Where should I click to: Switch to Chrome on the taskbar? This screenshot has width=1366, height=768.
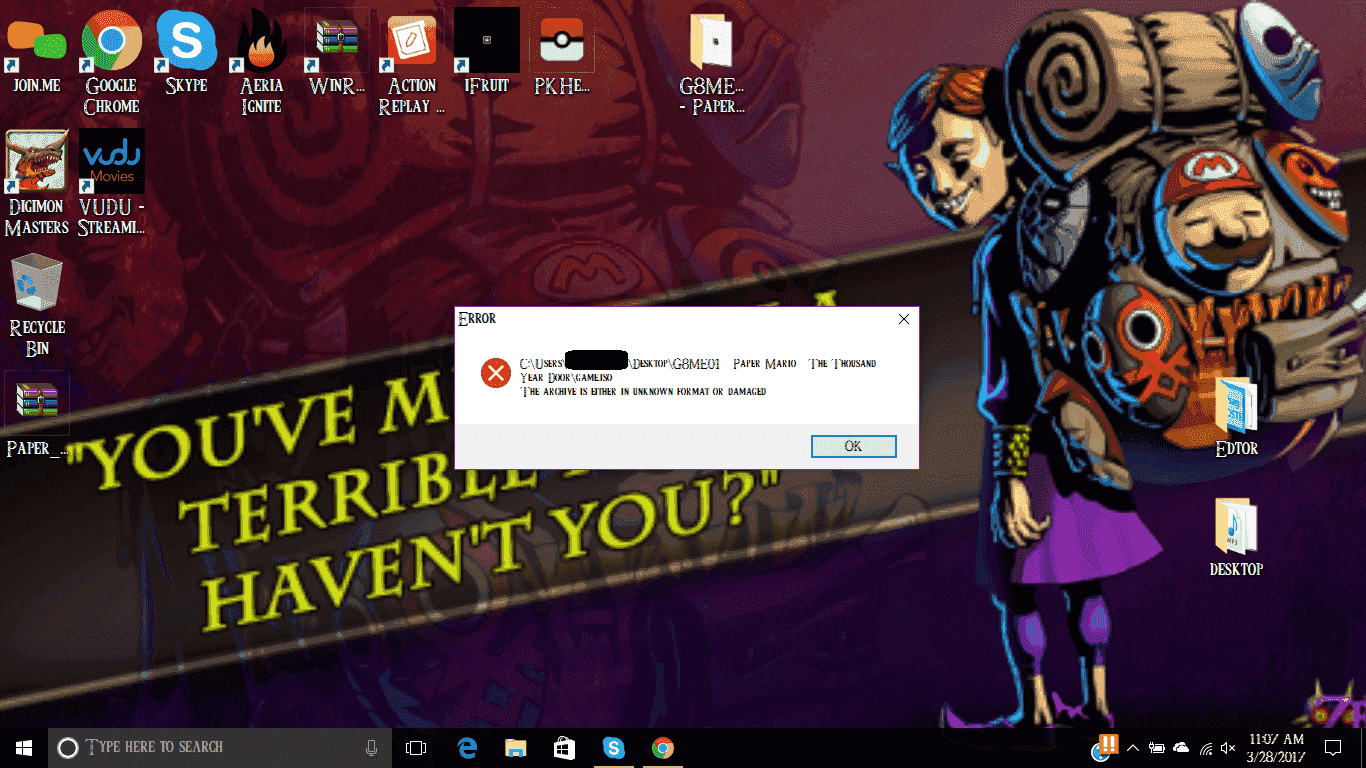coord(662,747)
